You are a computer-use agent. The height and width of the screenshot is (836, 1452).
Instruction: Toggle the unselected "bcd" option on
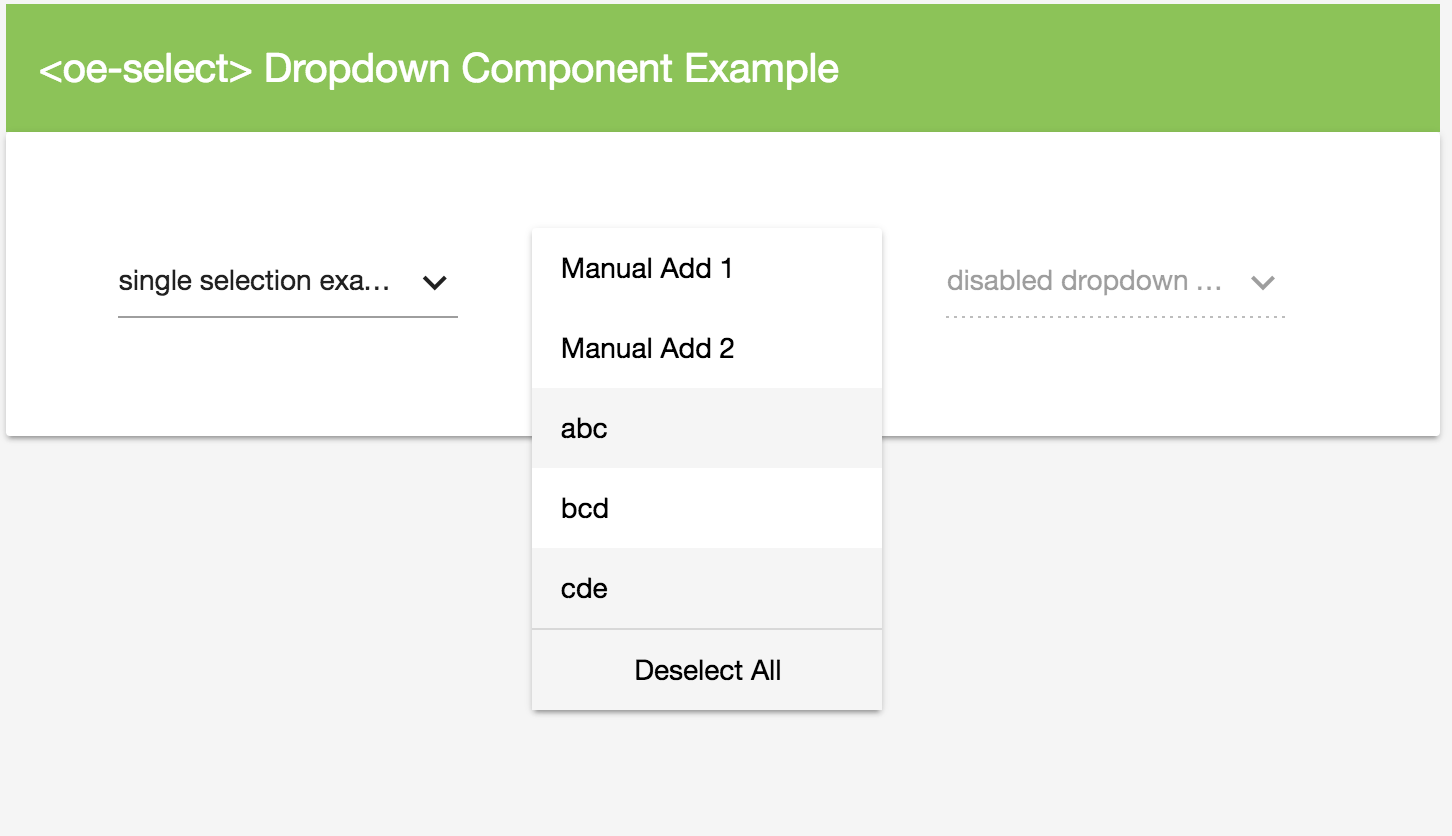click(707, 508)
